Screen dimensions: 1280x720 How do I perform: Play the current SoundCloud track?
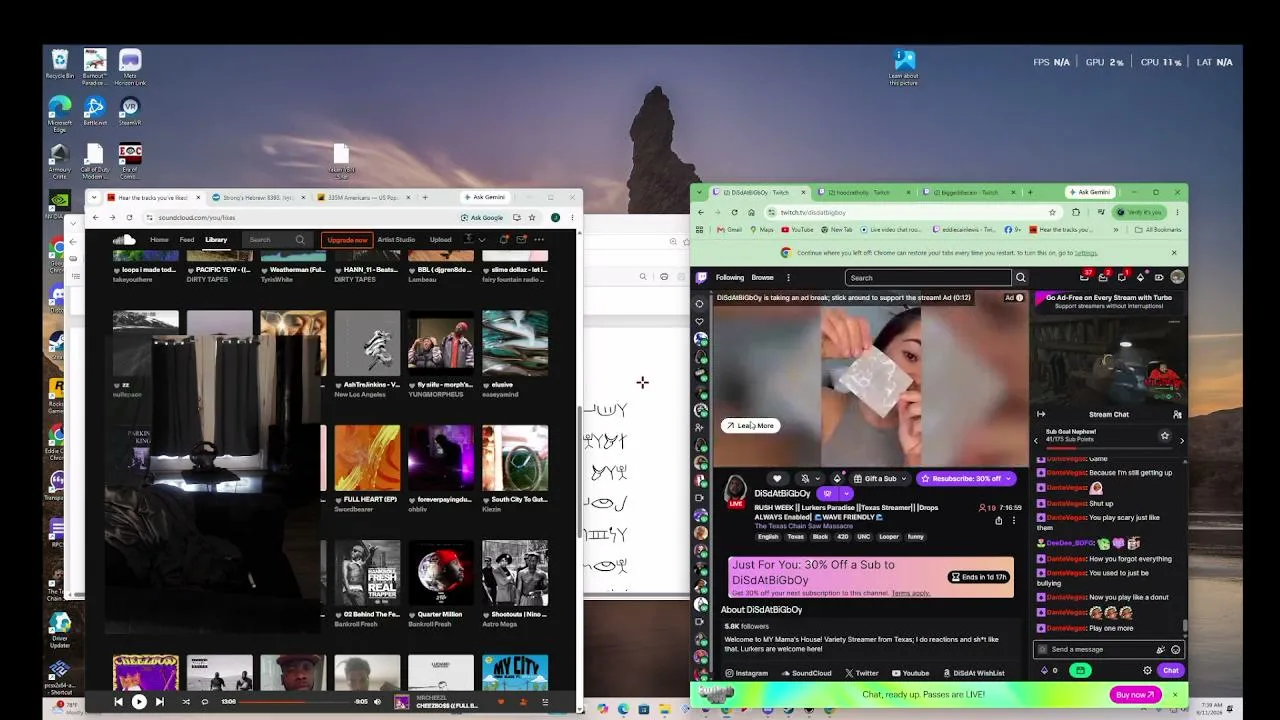[x=139, y=702]
